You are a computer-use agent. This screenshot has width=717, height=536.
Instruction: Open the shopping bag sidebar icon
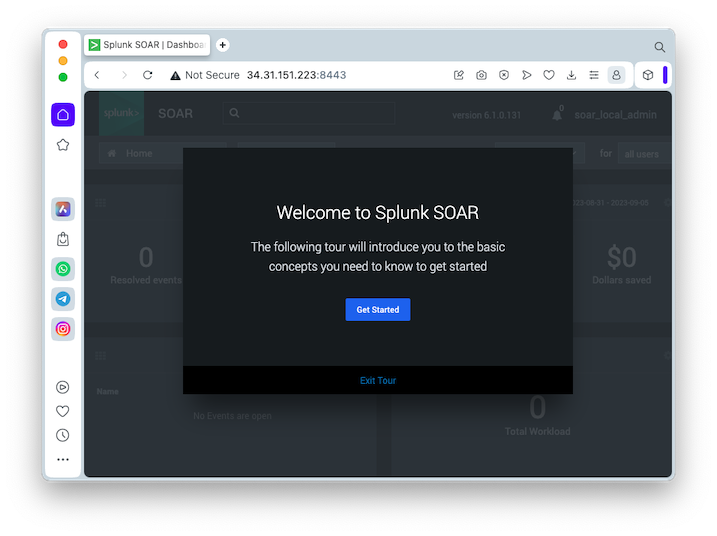63,239
